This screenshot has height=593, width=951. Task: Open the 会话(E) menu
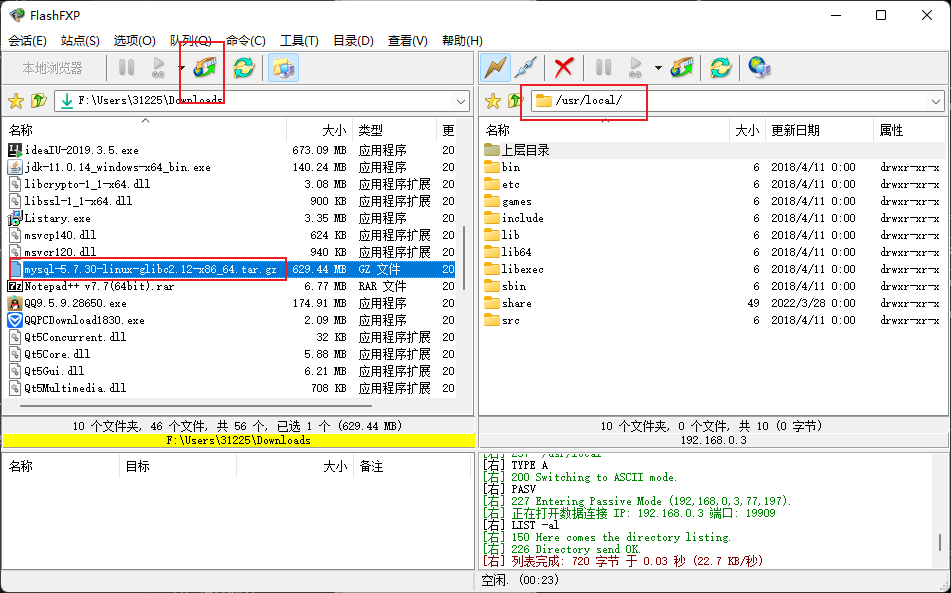coord(27,41)
